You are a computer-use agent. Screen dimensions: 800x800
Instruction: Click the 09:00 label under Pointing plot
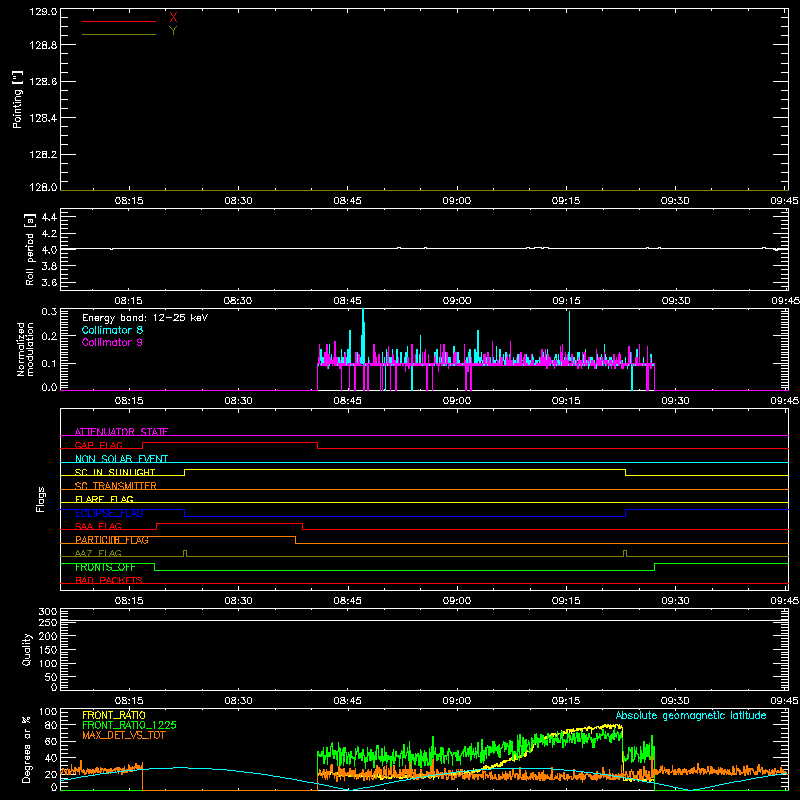tap(457, 201)
